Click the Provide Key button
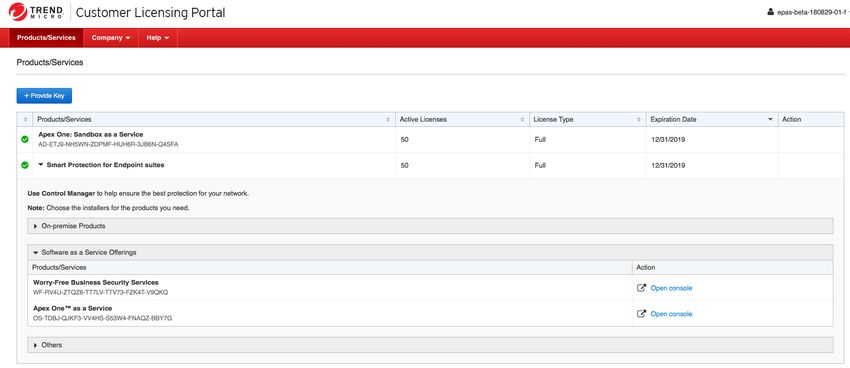 [44, 95]
